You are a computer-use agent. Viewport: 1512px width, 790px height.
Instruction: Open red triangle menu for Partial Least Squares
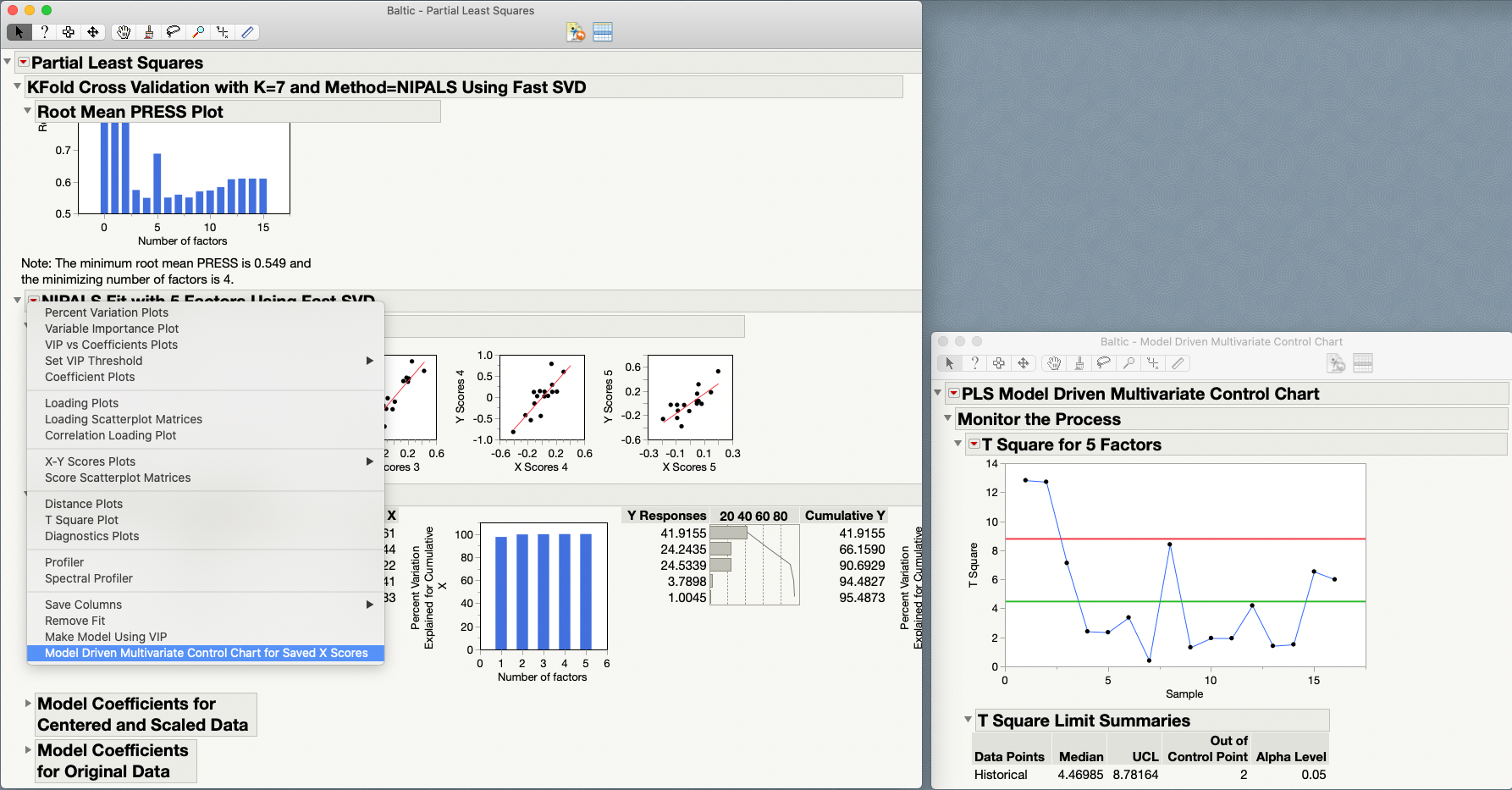[24, 62]
